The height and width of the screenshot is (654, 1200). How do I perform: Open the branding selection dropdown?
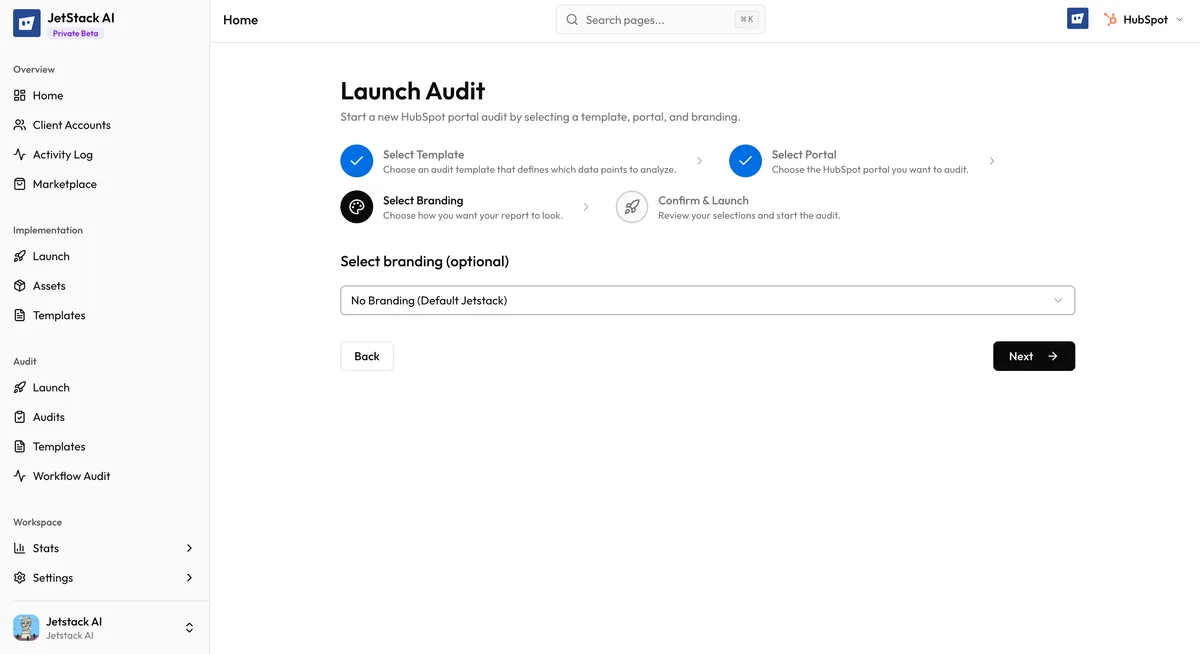pyautogui.click(x=707, y=299)
